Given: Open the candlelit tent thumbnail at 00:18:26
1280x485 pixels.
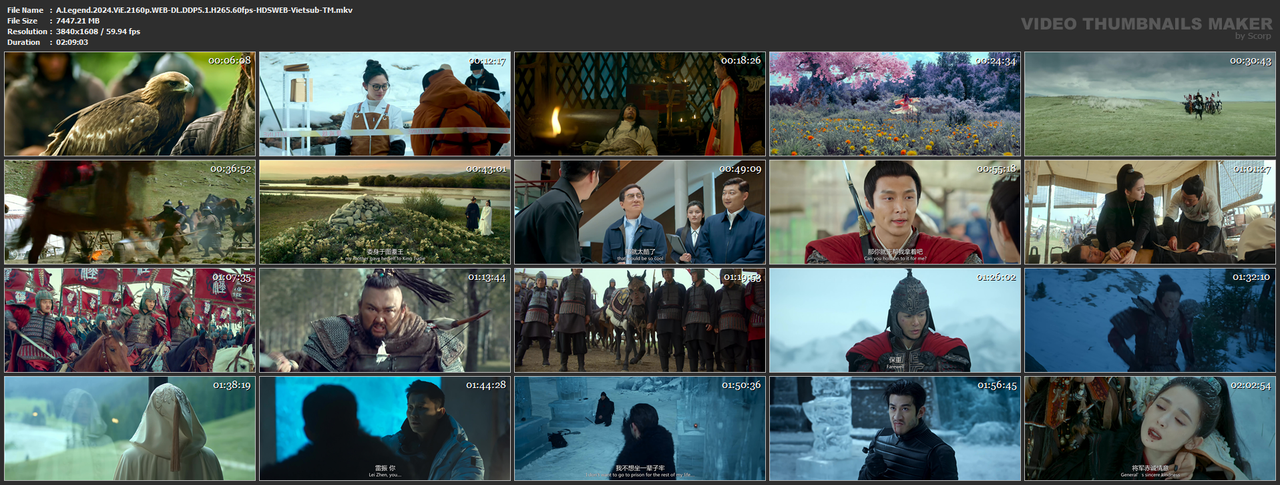Looking at the screenshot, I should [640, 104].
